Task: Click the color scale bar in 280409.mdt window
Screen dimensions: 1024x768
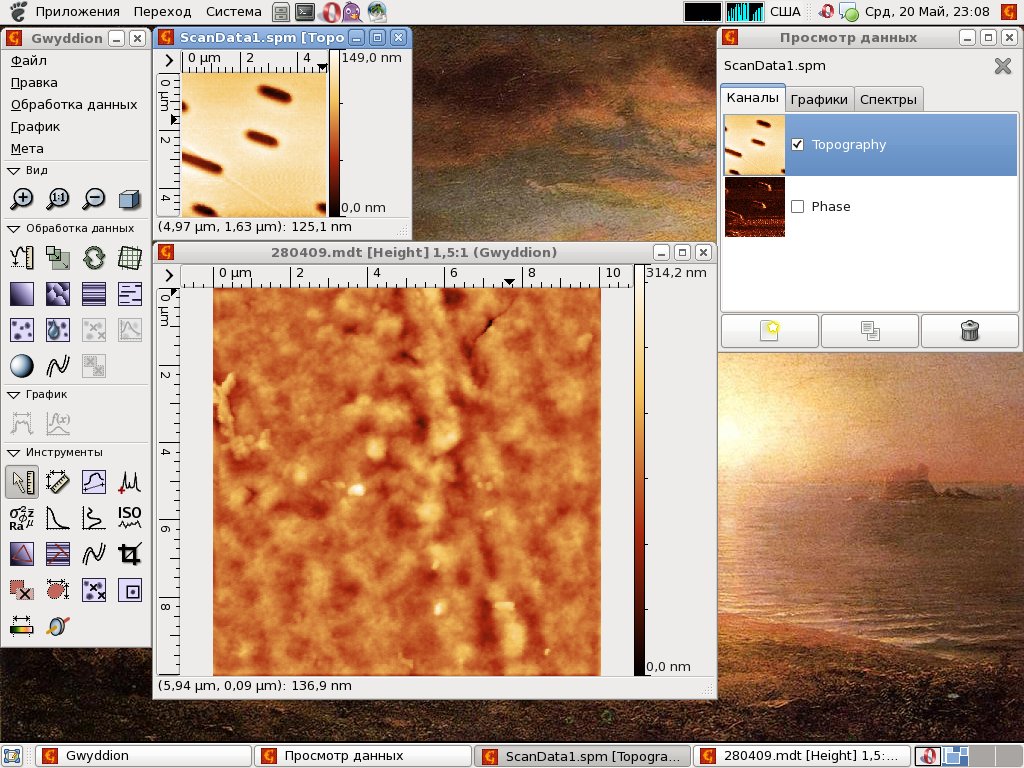Action: point(639,470)
